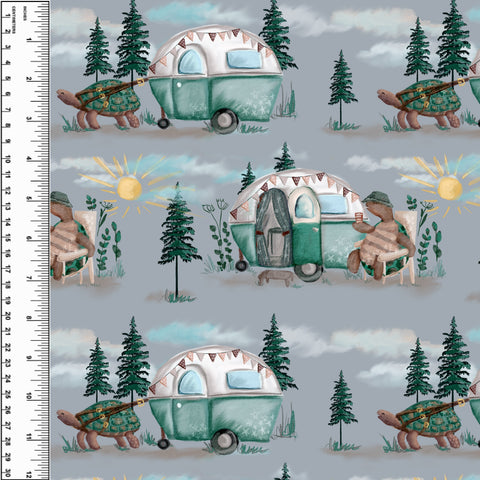Click the 5 inch mark on the ruler

[x=29, y=199]
